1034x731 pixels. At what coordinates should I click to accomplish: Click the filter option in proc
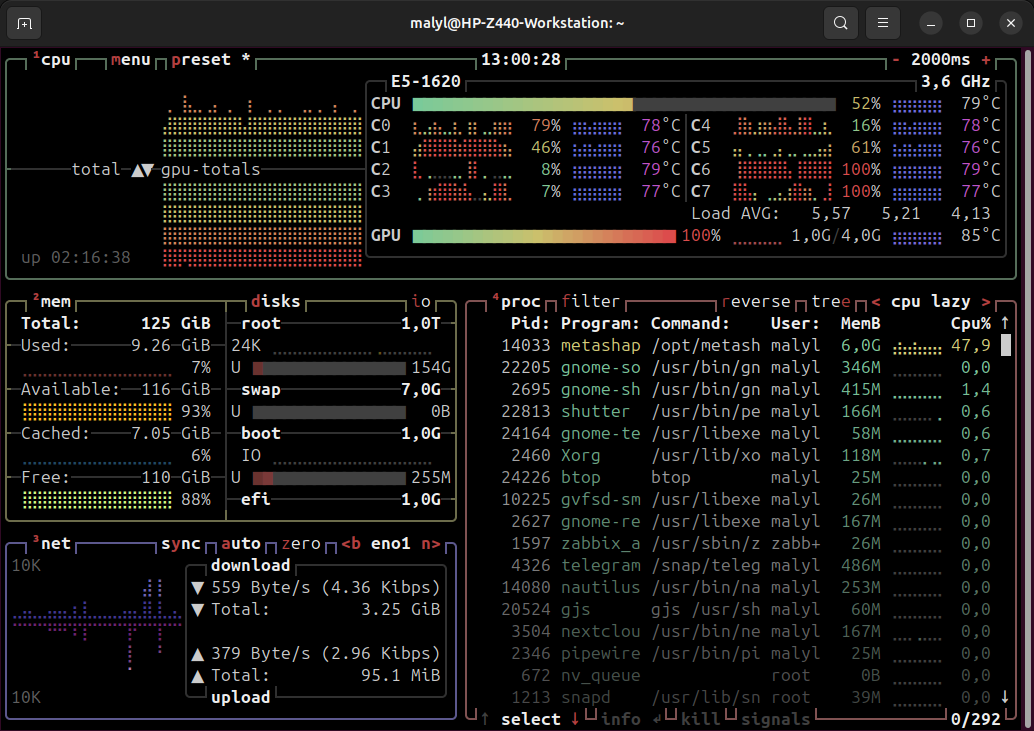[591, 302]
